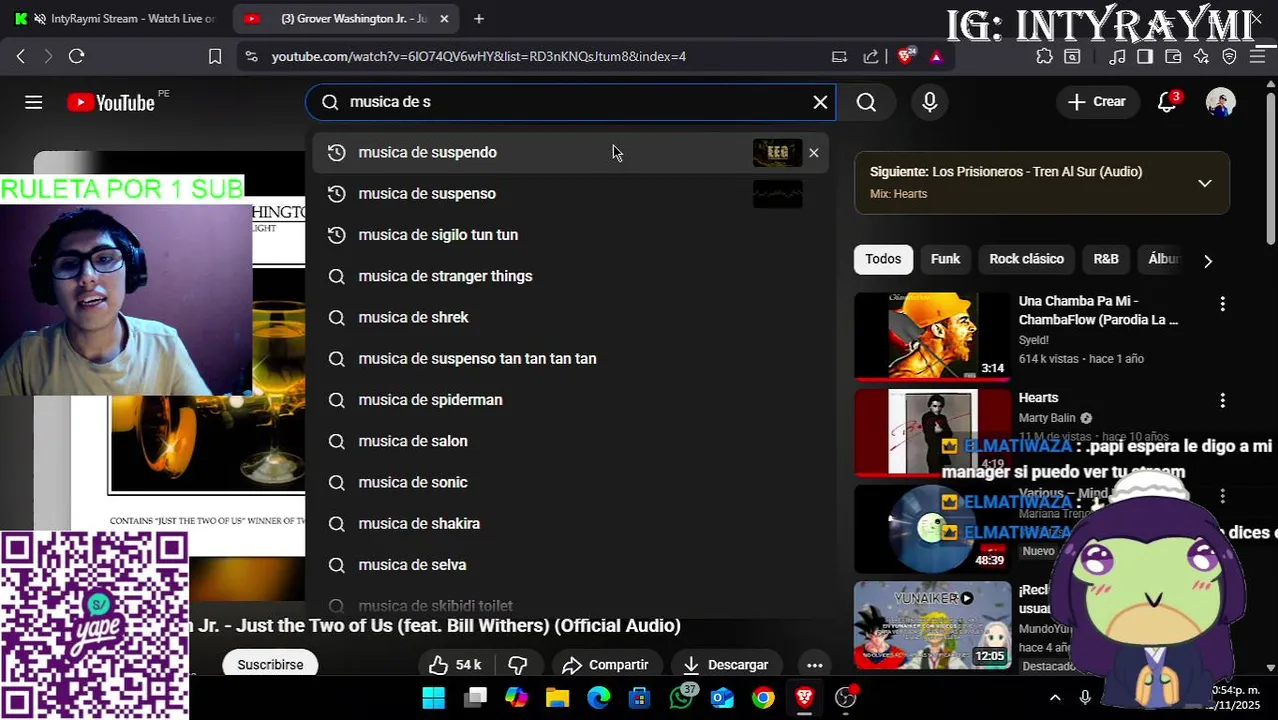Select the Rock clásico filter chip

(x=1026, y=259)
